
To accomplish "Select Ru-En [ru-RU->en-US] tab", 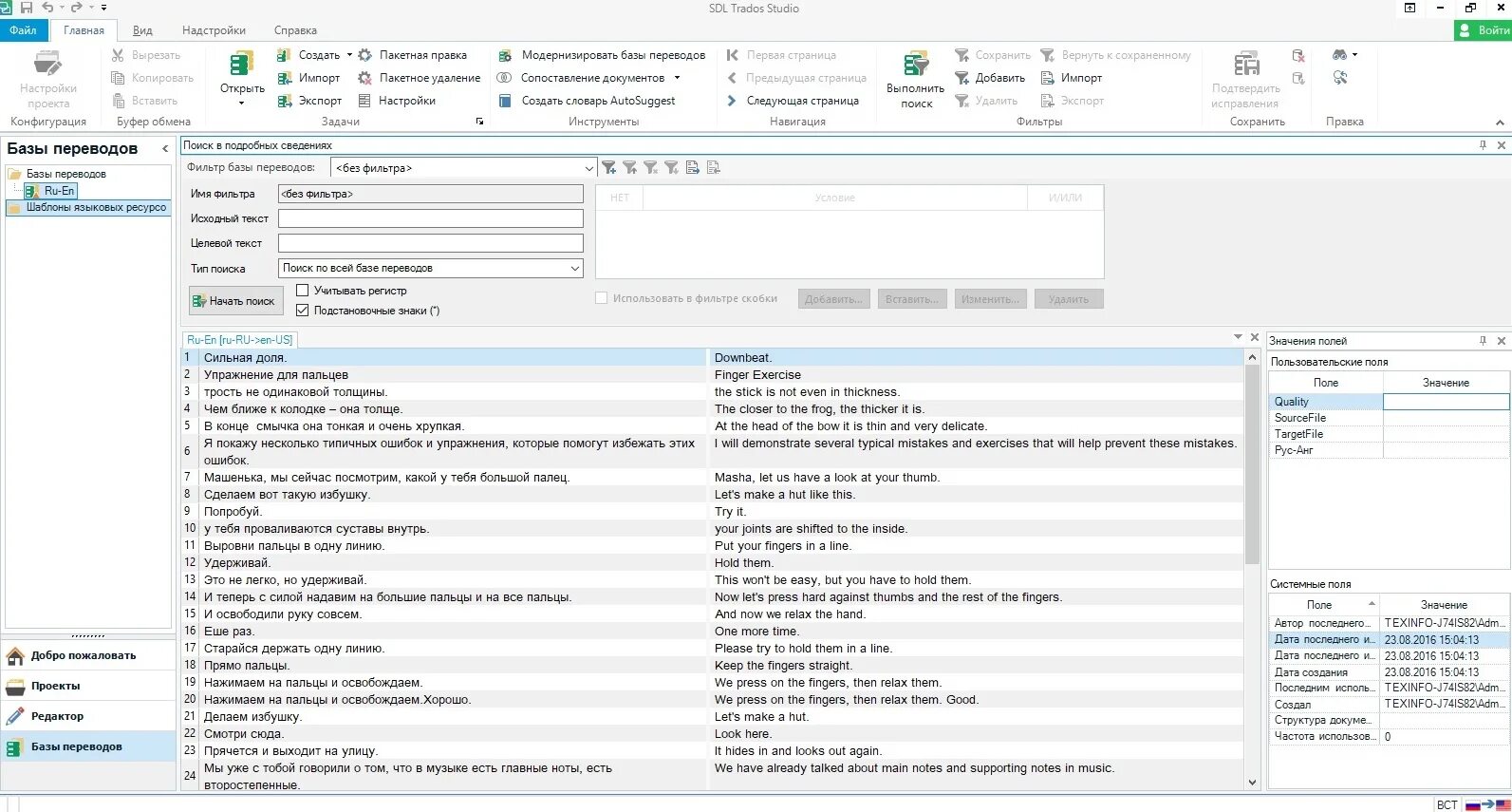I will point(239,339).
